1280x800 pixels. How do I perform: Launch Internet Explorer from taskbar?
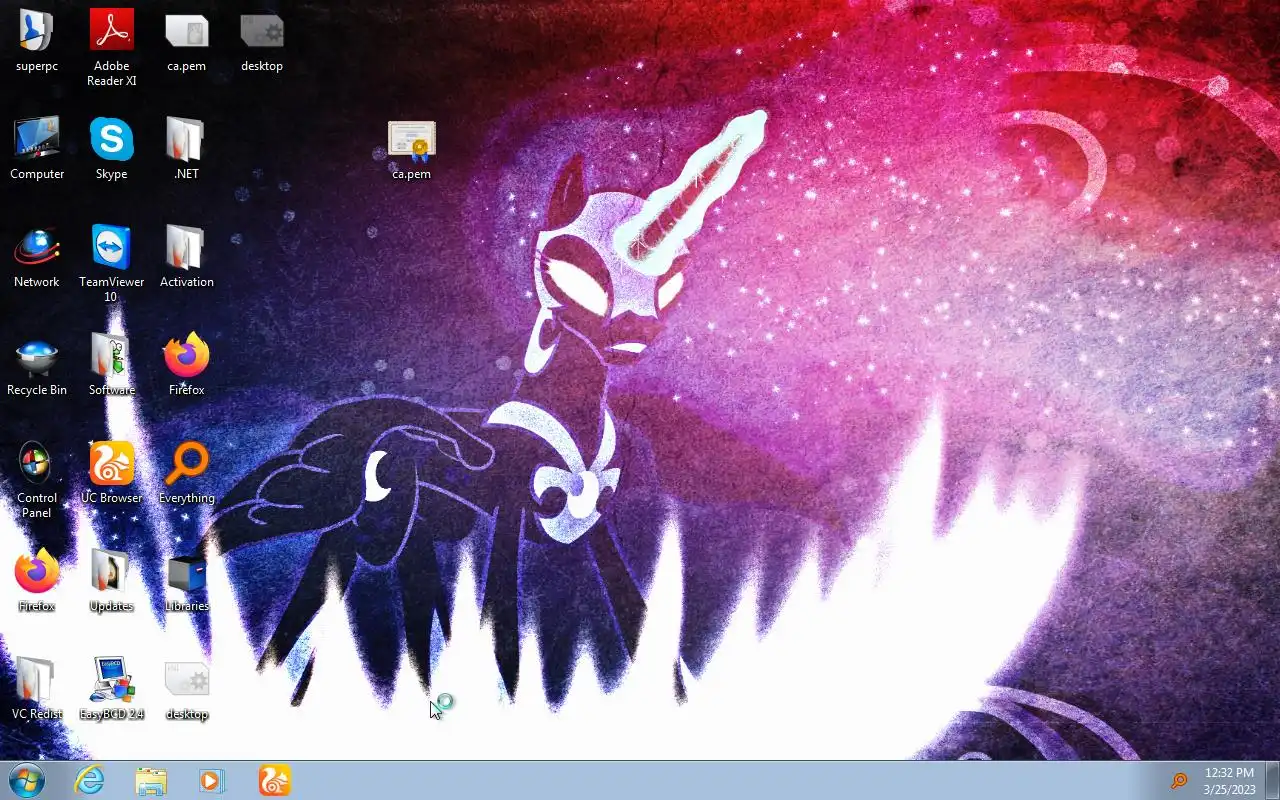point(89,780)
